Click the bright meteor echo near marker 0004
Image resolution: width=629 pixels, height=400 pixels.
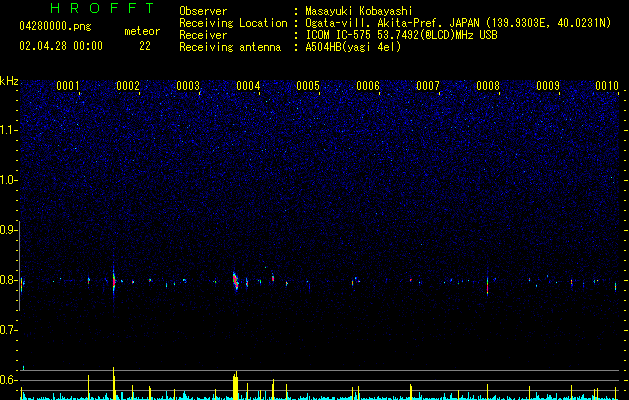pos(235,281)
